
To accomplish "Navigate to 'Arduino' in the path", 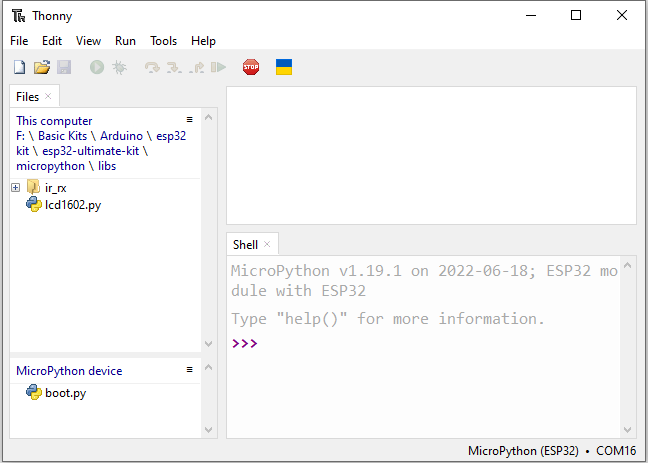I will coord(122,136).
